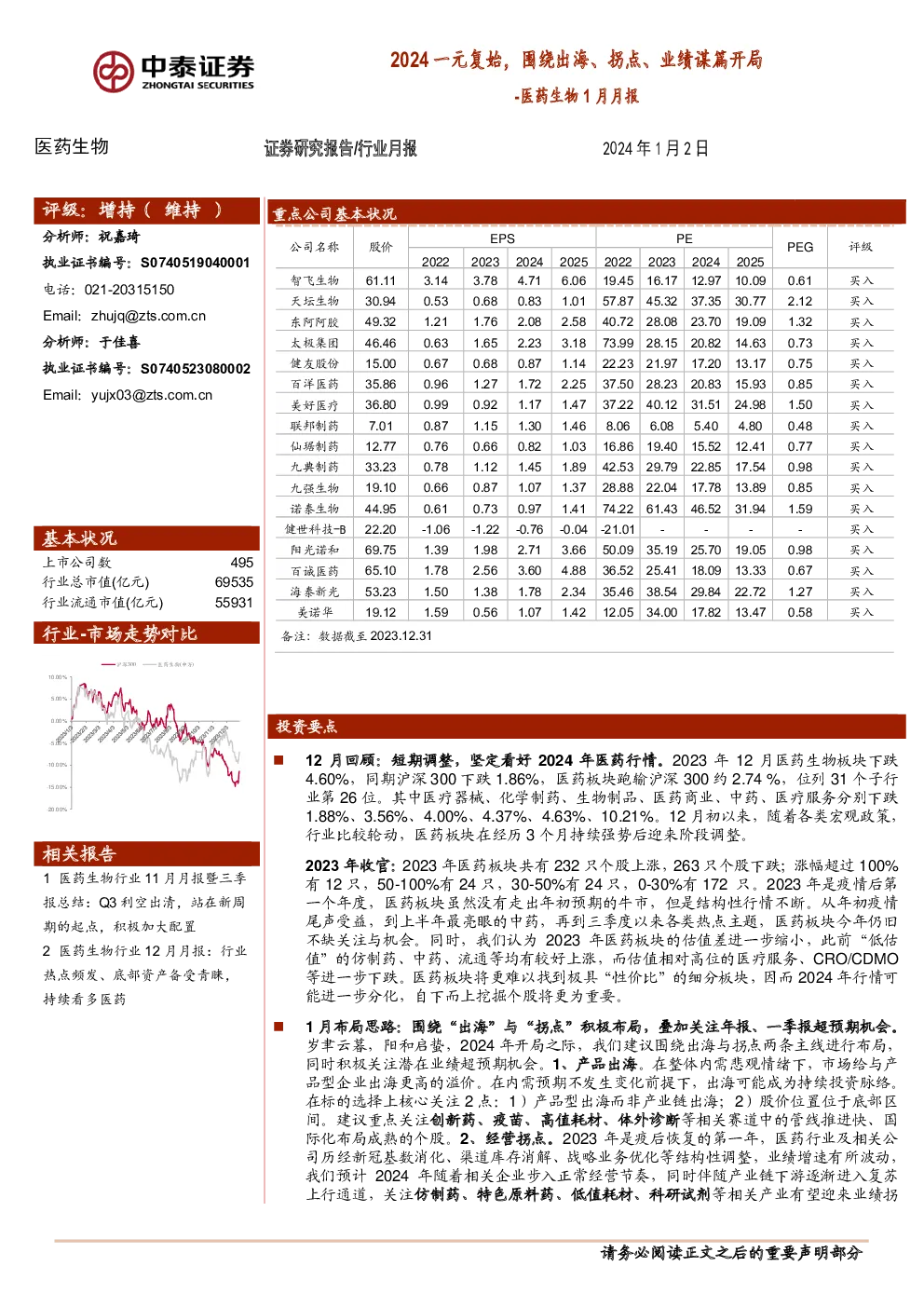Select the 健世科技-B company name
The width and height of the screenshot is (924, 1307).
click(x=315, y=529)
